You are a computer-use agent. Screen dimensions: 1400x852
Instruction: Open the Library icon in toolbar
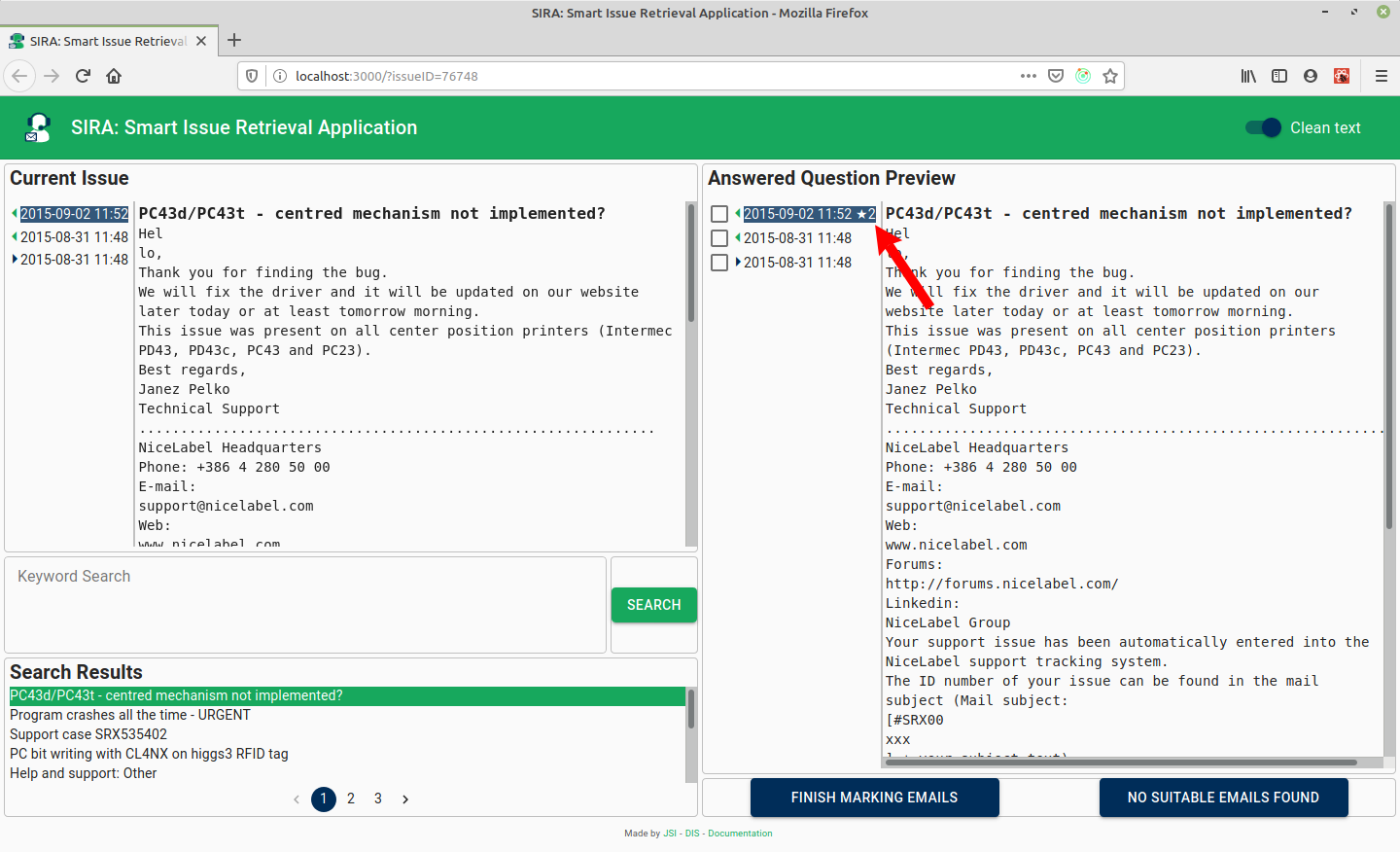pos(1248,76)
